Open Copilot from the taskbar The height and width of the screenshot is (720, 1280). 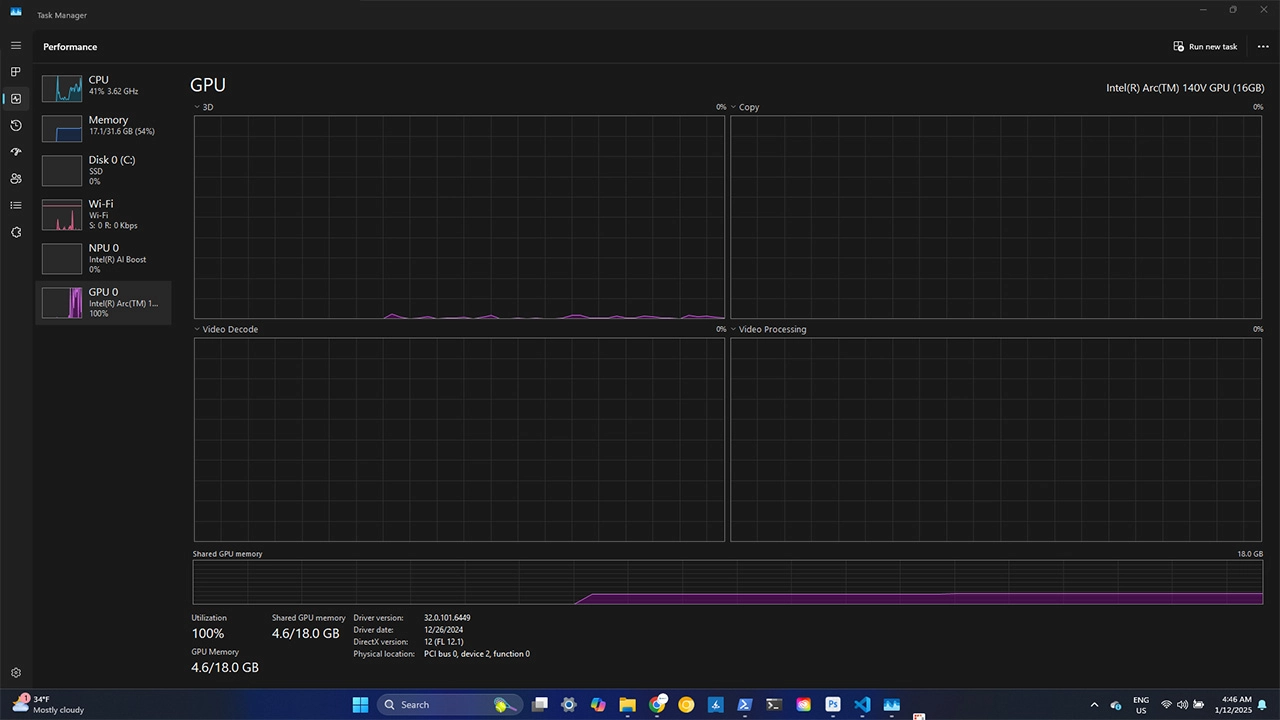598,705
